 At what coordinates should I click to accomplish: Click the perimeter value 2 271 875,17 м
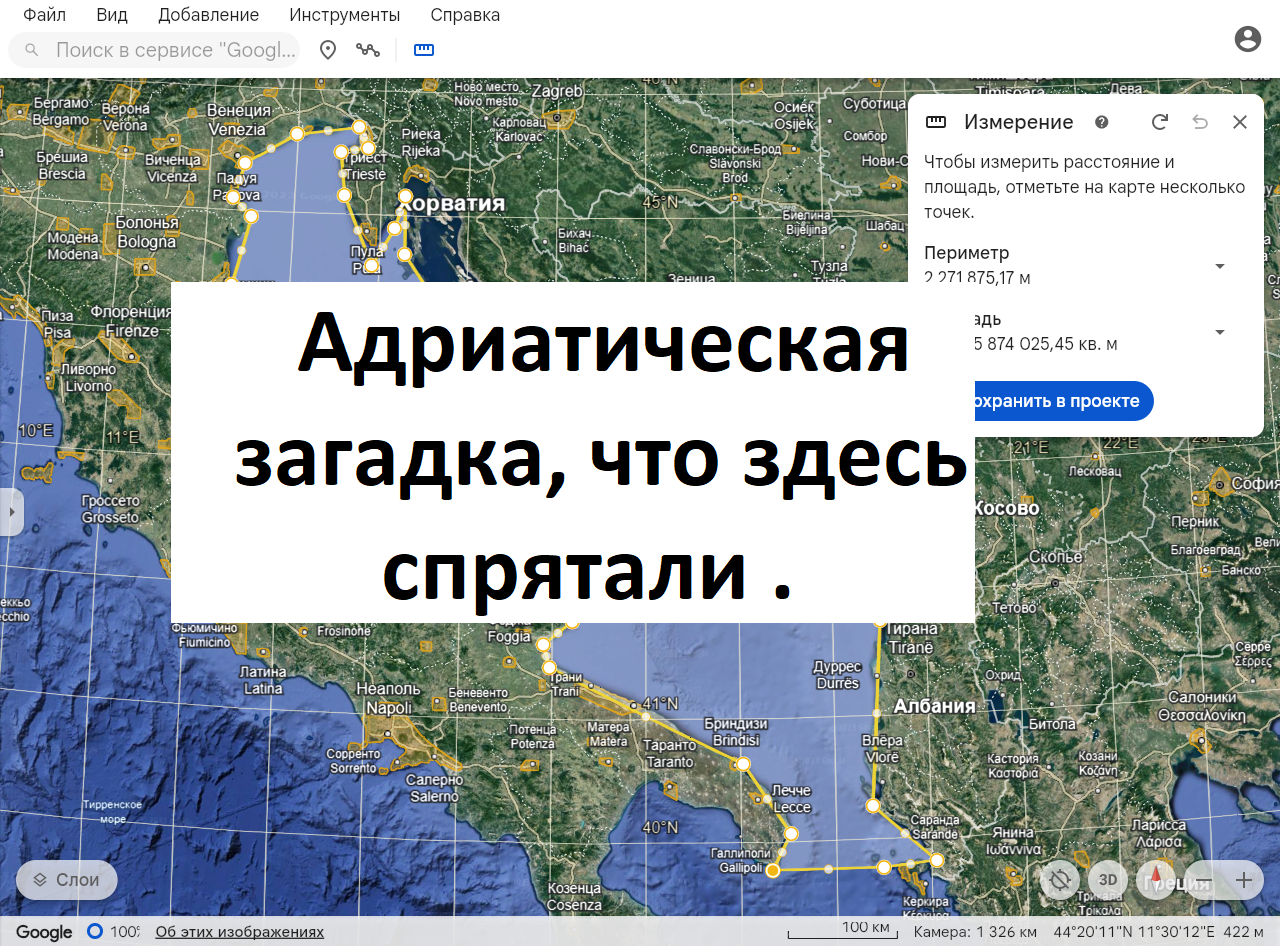click(978, 277)
